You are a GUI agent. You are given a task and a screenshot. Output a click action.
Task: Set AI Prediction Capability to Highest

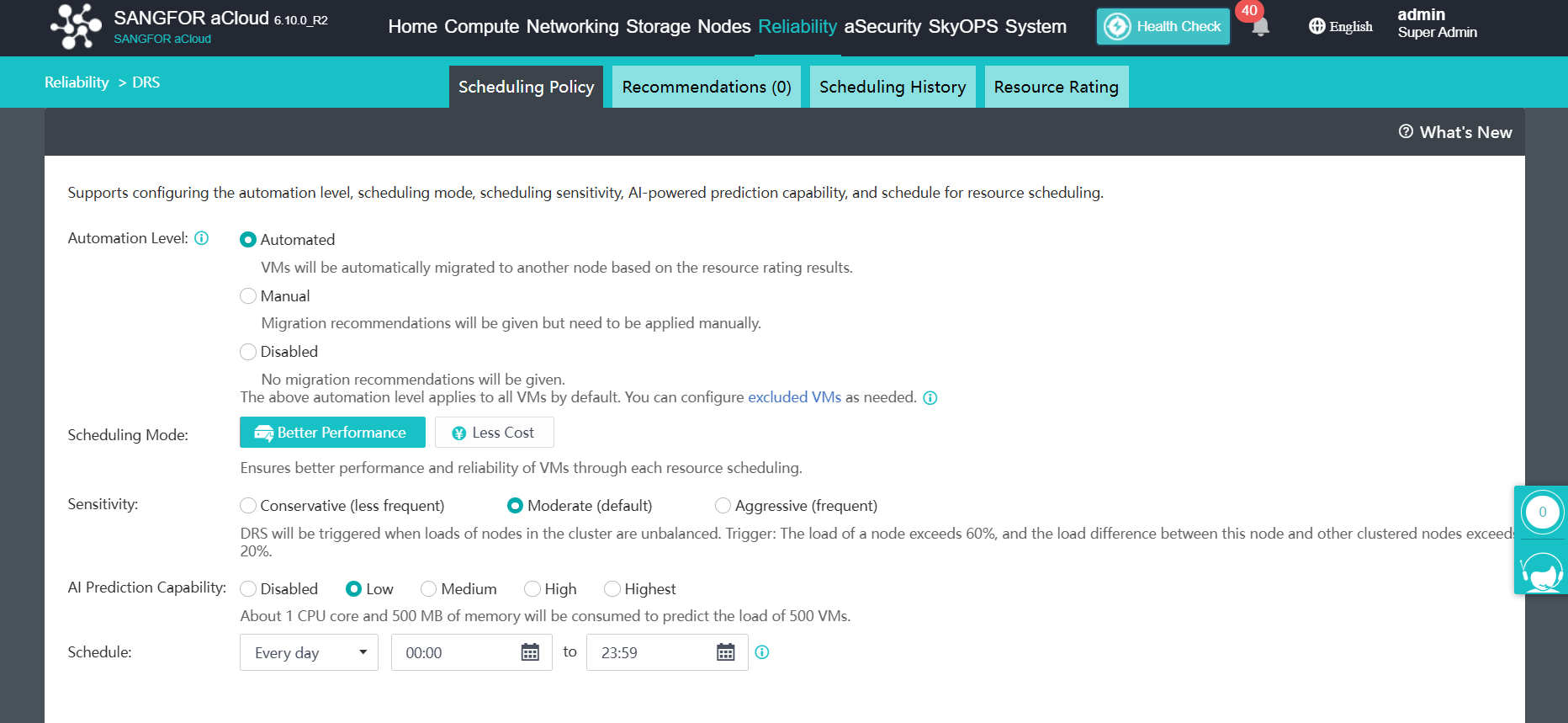[612, 589]
